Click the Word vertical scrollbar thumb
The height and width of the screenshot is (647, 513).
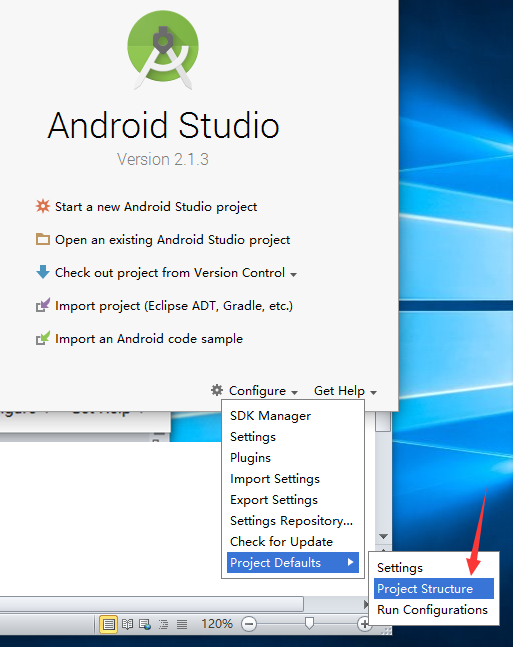(x=383, y=421)
